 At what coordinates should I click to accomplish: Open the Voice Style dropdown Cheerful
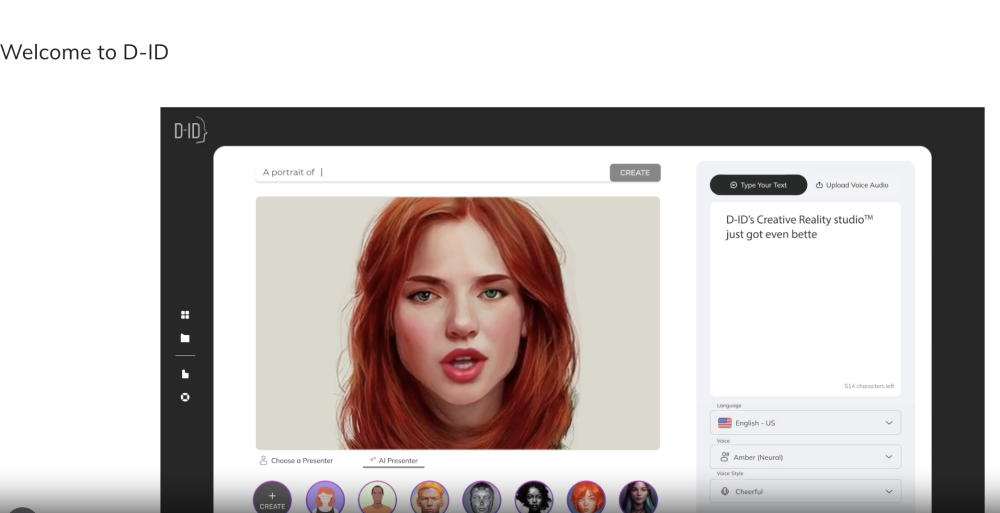tap(805, 492)
